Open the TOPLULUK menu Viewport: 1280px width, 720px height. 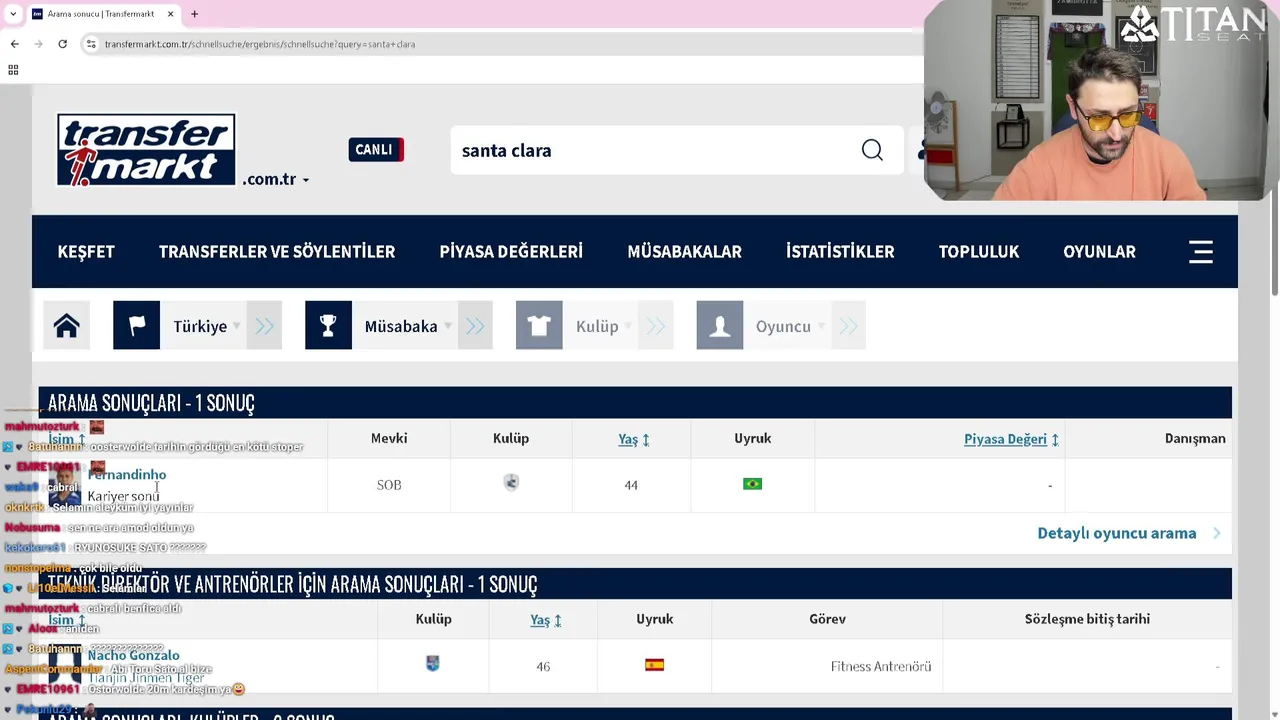[979, 252]
